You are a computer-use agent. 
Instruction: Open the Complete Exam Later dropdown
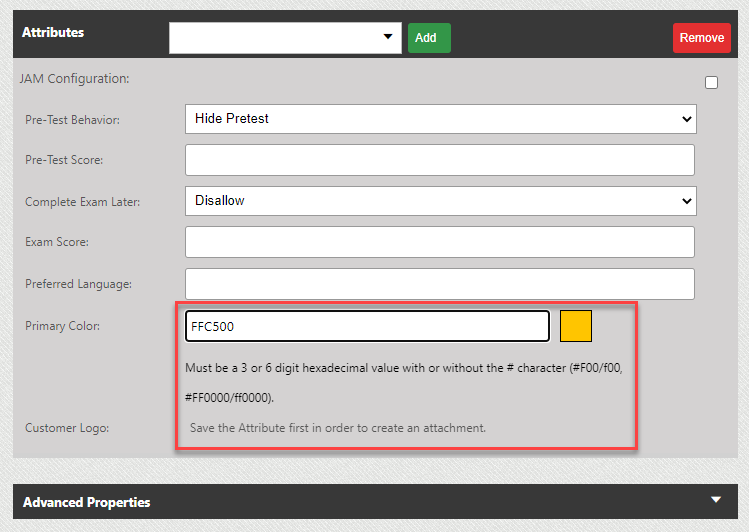tap(440, 201)
